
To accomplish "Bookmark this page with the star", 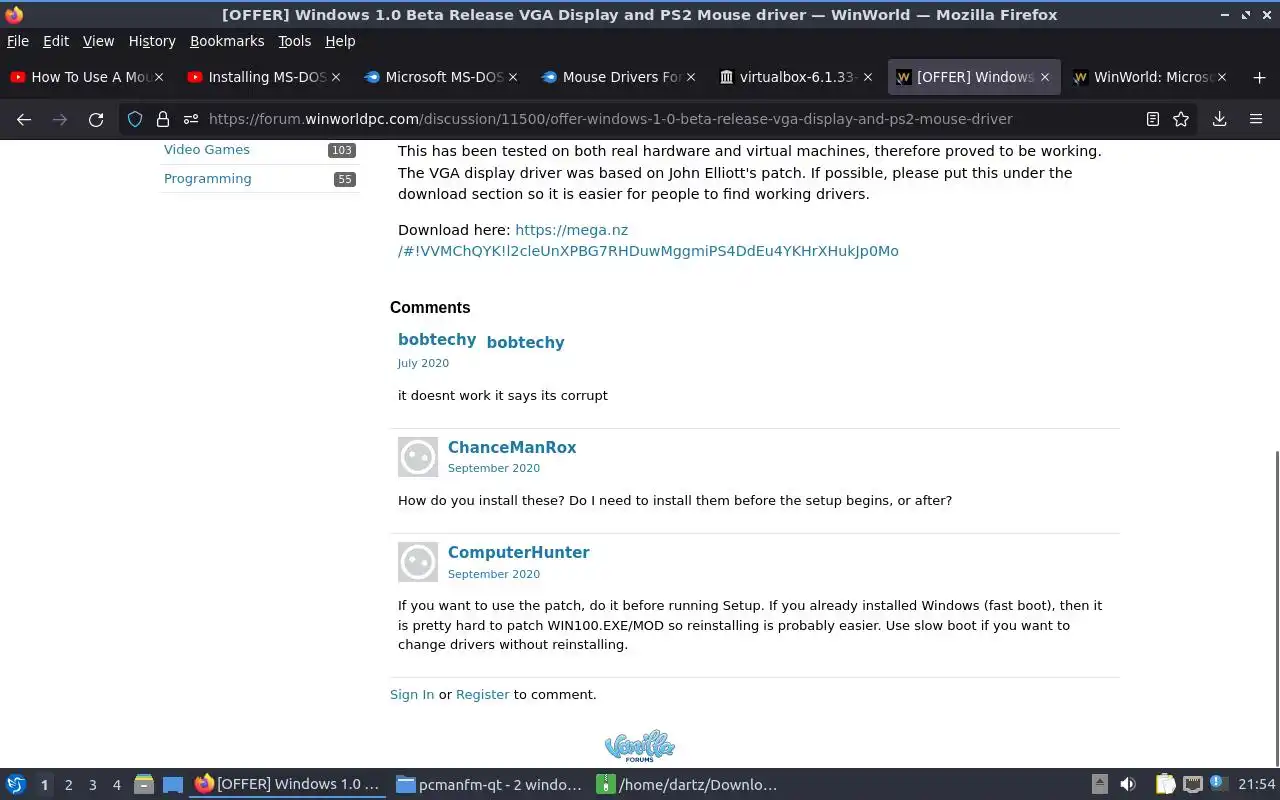I will [x=1181, y=119].
